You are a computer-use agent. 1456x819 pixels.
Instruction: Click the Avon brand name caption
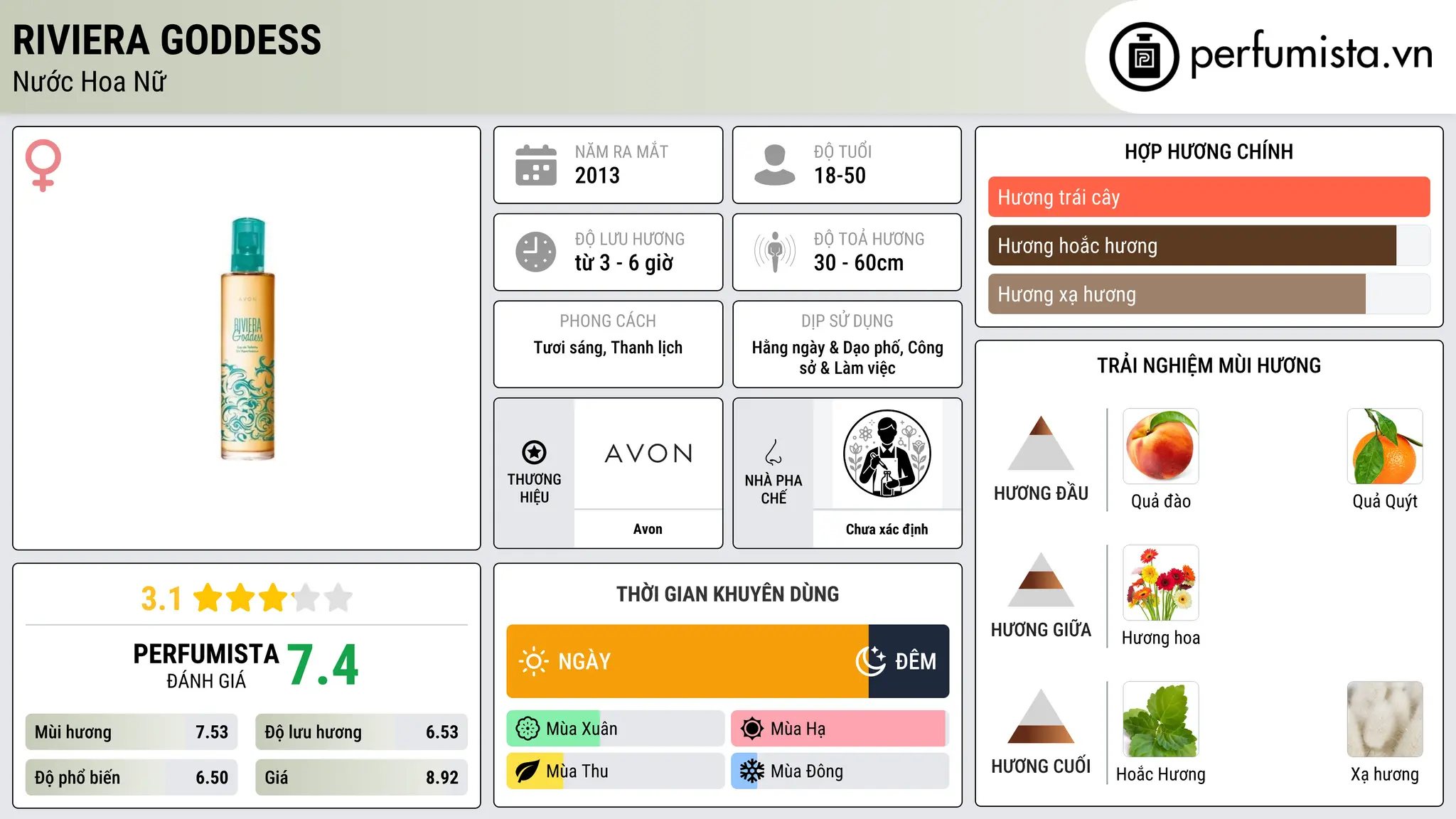pos(648,529)
